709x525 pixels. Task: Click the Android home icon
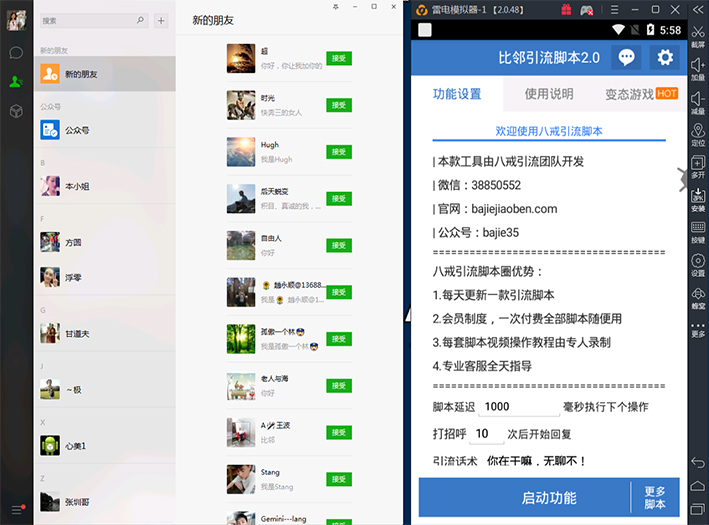698,486
